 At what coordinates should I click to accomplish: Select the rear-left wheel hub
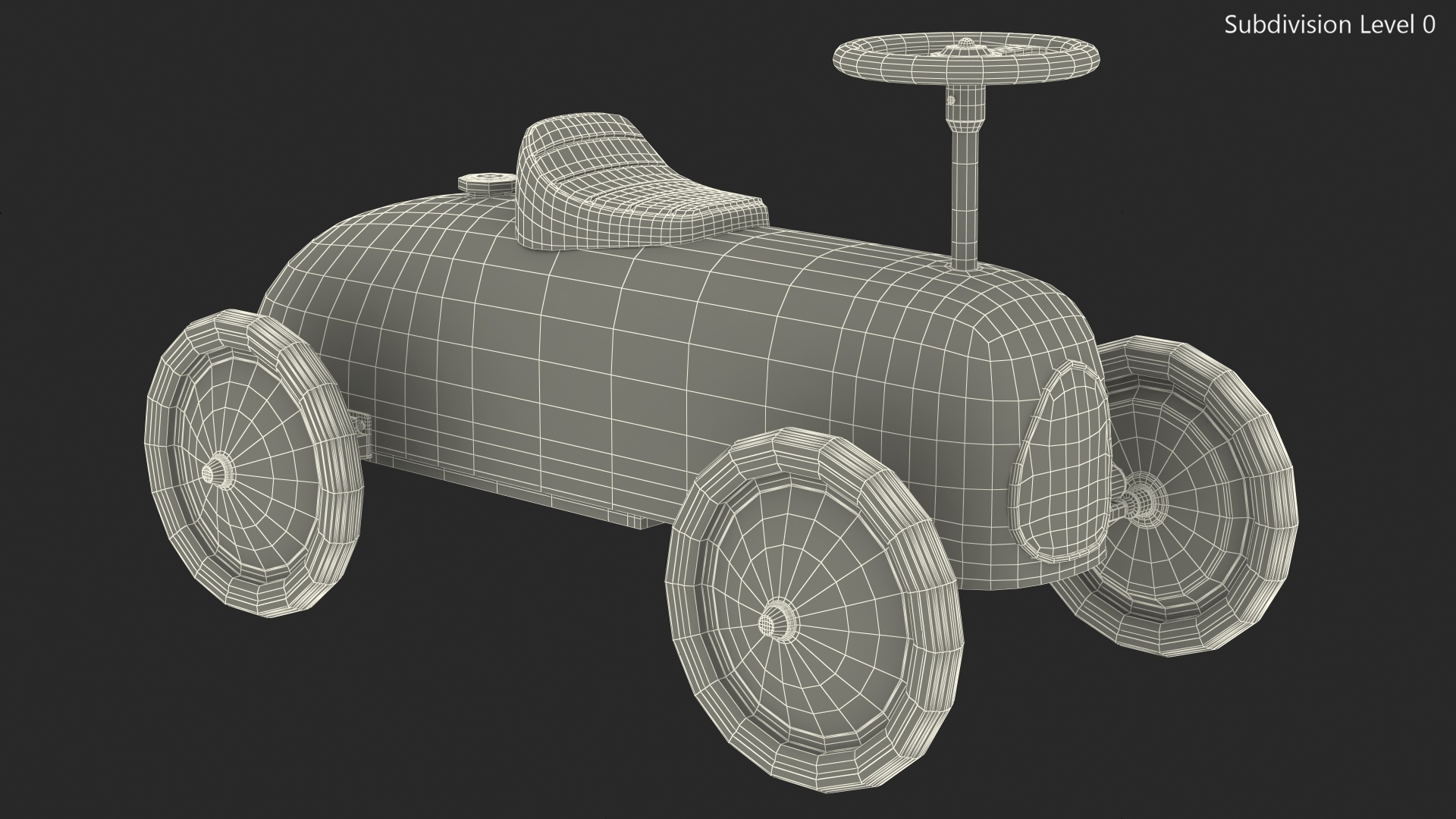(217, 472)
